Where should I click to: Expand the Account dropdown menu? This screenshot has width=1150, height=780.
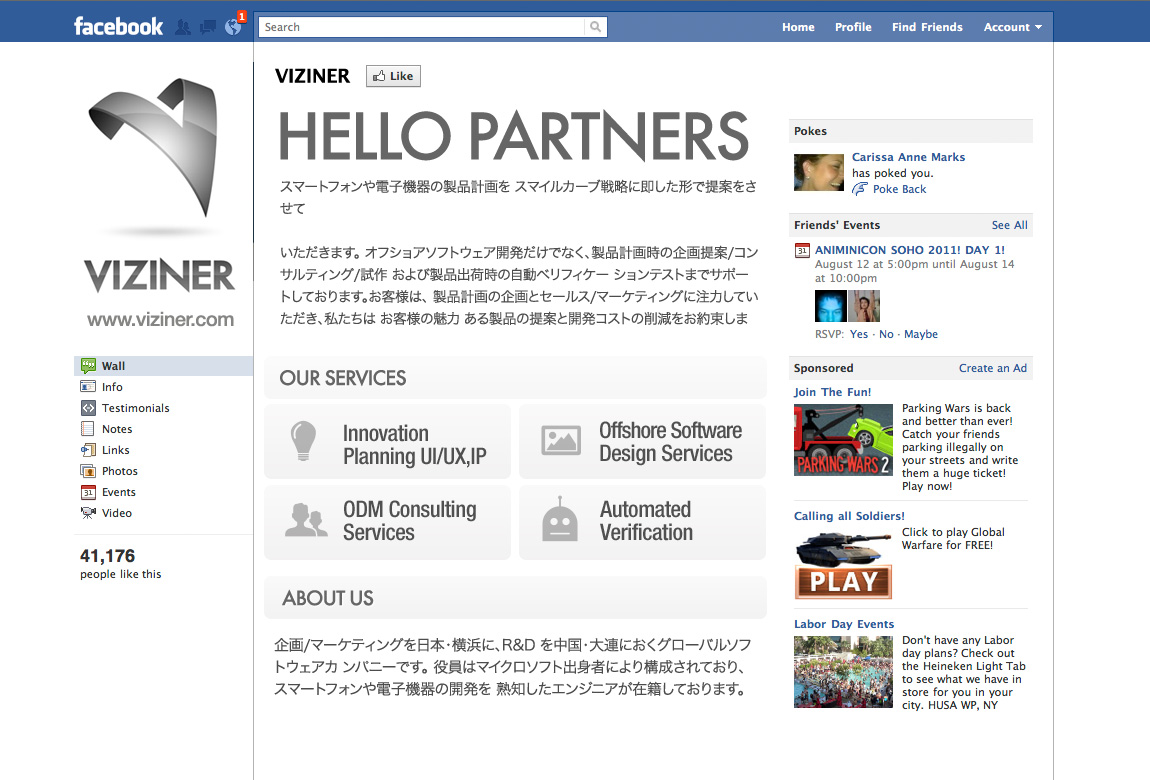[x=1012, y=27]
